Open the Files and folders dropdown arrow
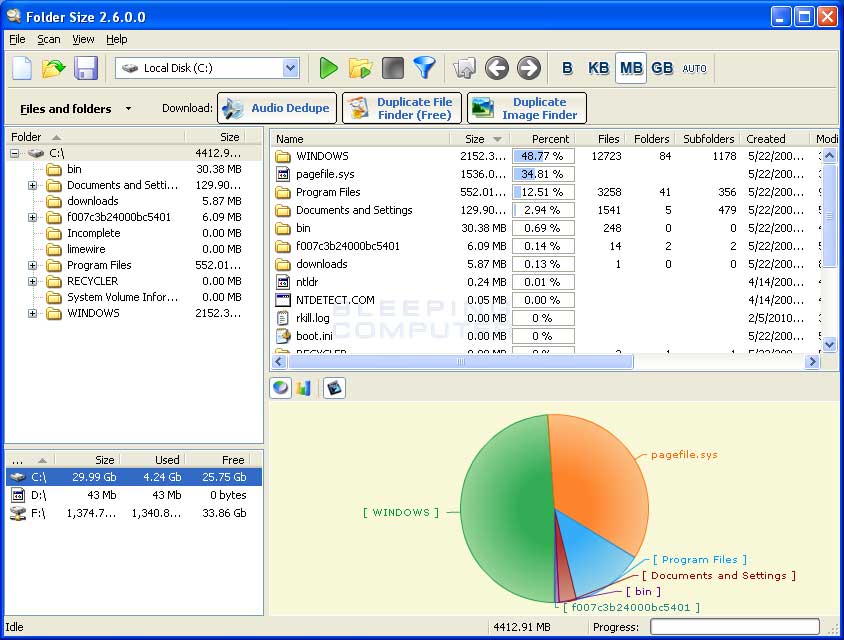 point(128,109)
